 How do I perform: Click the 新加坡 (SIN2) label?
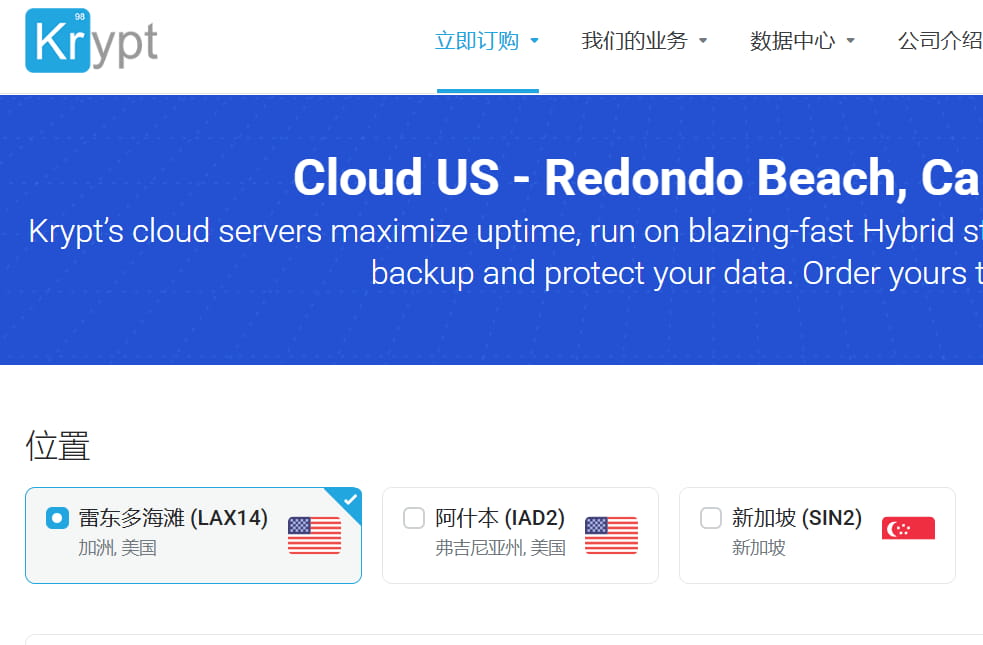click(x=797, y=518)
